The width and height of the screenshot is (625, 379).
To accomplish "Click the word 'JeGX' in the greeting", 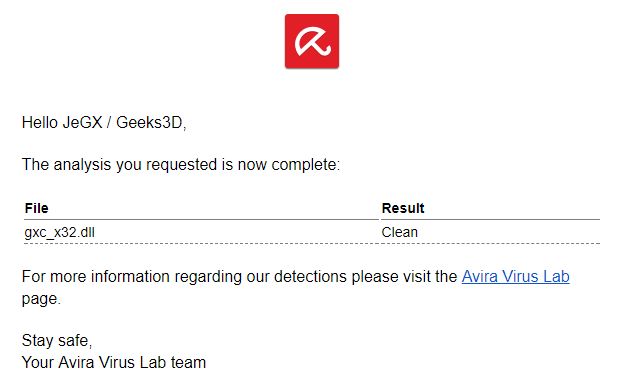I will [x=82, y=123].
